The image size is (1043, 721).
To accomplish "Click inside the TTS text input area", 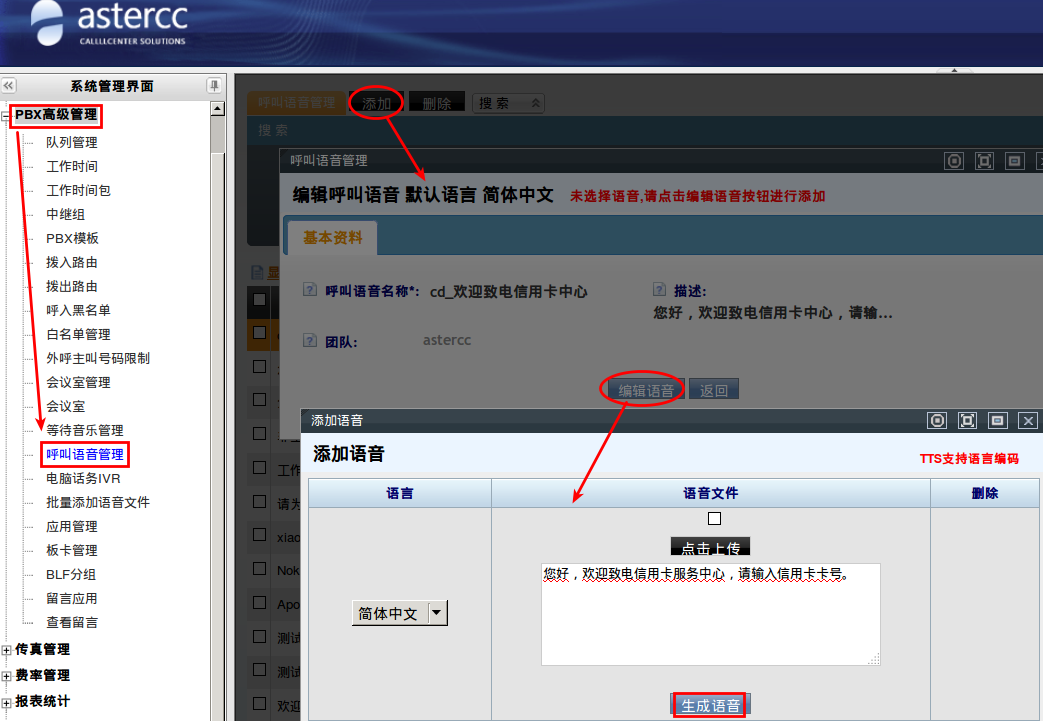I will click(710, 620).
